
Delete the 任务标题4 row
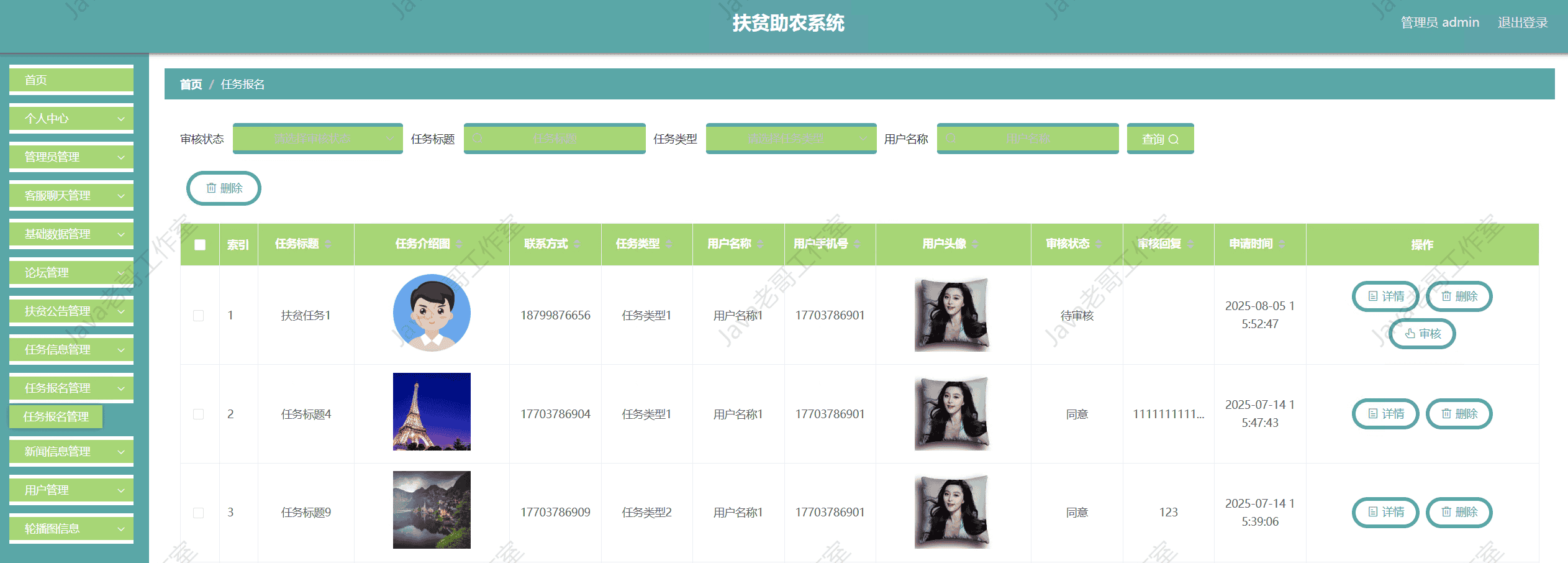coord(1459,414)
